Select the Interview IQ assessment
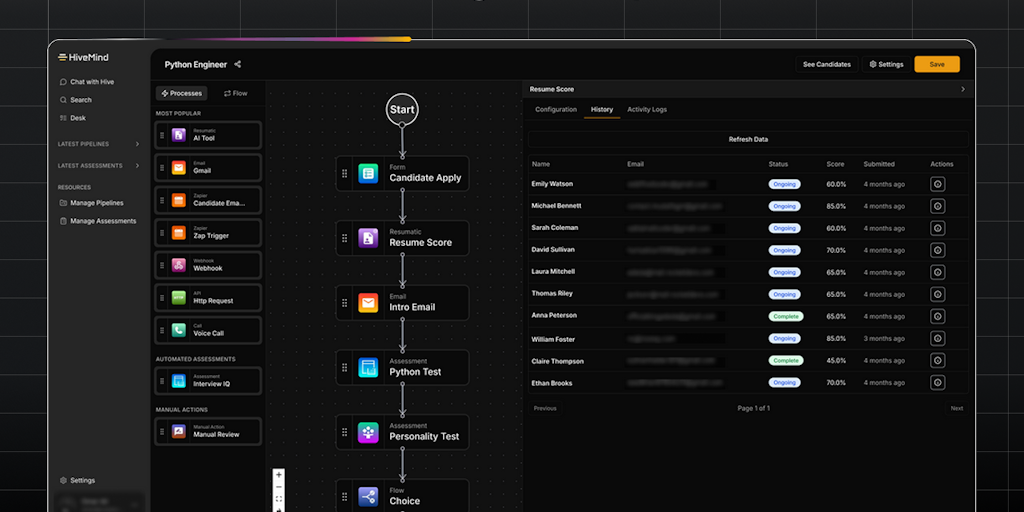The width and height of the screenshot is (1024, 512). [x=208, y=381]
